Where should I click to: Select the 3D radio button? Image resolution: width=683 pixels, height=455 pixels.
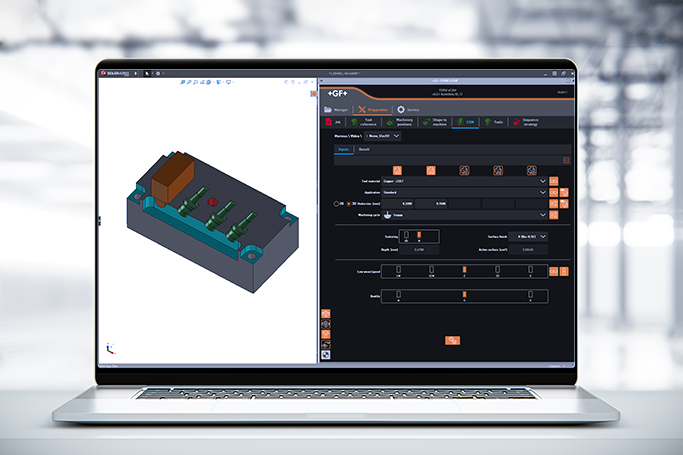[x=348, y=203]
